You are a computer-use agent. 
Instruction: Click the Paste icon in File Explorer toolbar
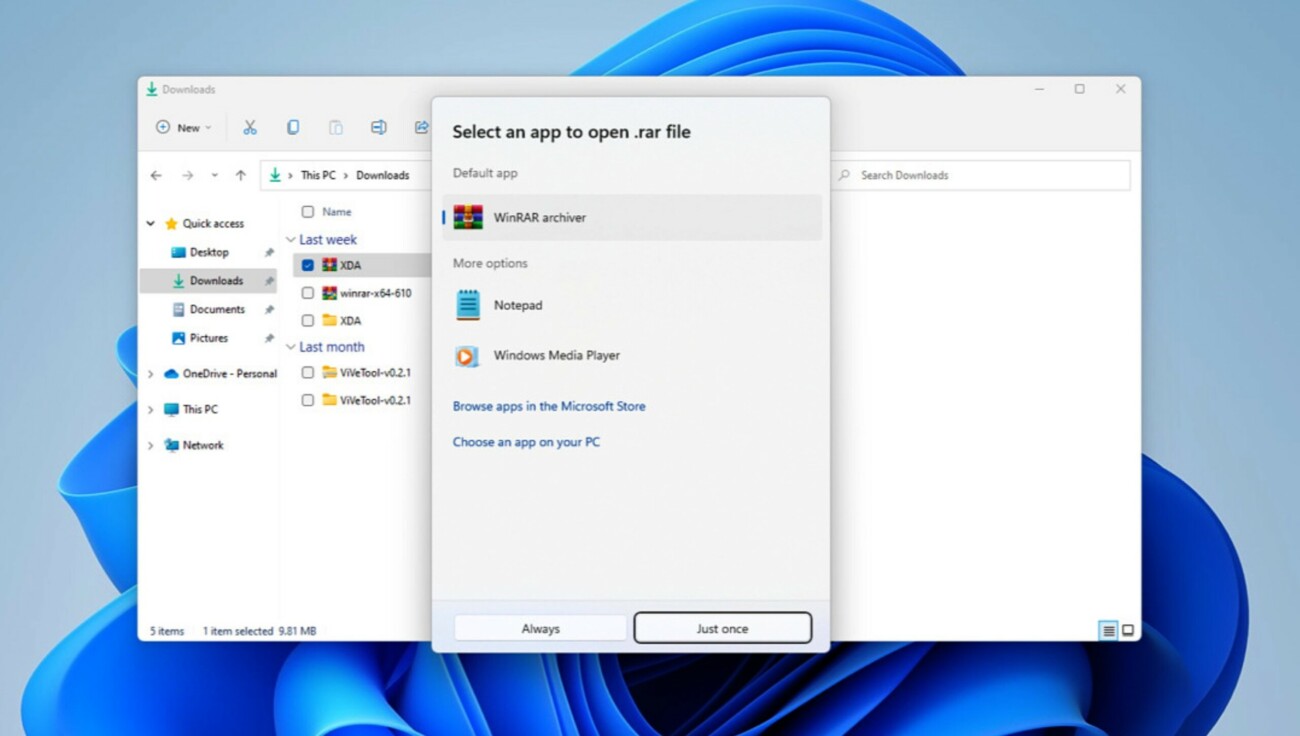point(336,127)
